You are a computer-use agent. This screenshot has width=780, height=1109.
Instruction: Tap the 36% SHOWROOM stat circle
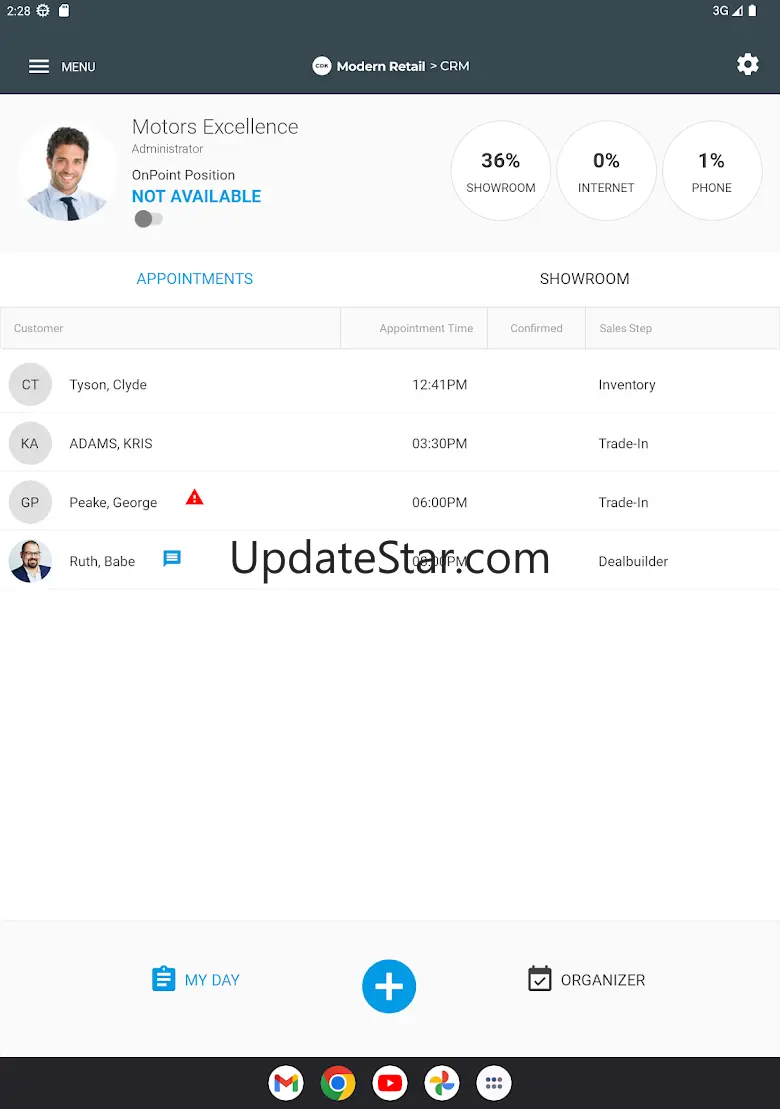coord(501,170)
